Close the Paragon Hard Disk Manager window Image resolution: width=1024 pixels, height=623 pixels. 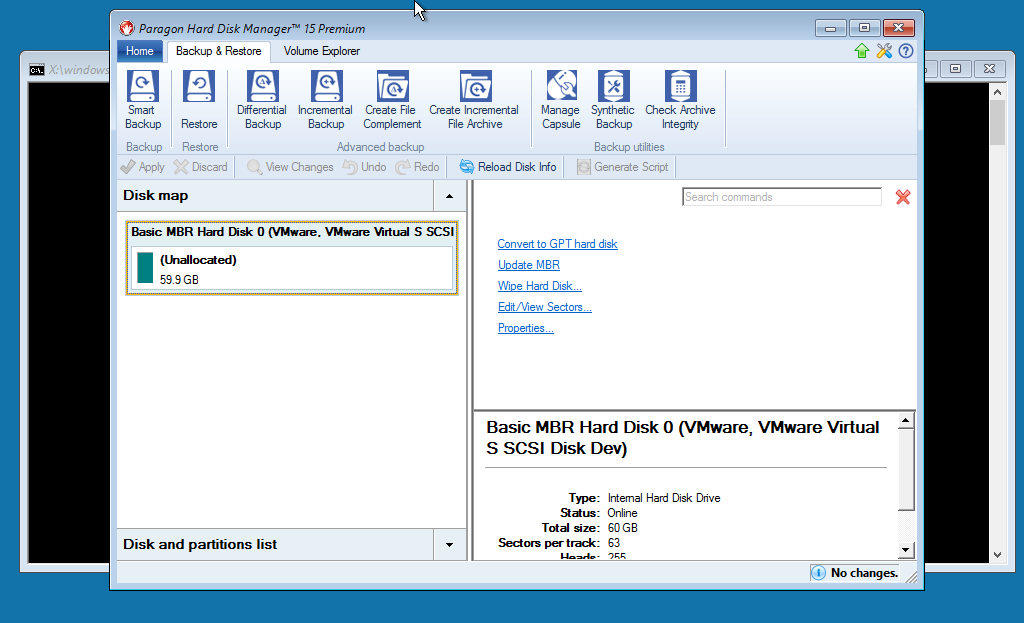tap(899, 28)
